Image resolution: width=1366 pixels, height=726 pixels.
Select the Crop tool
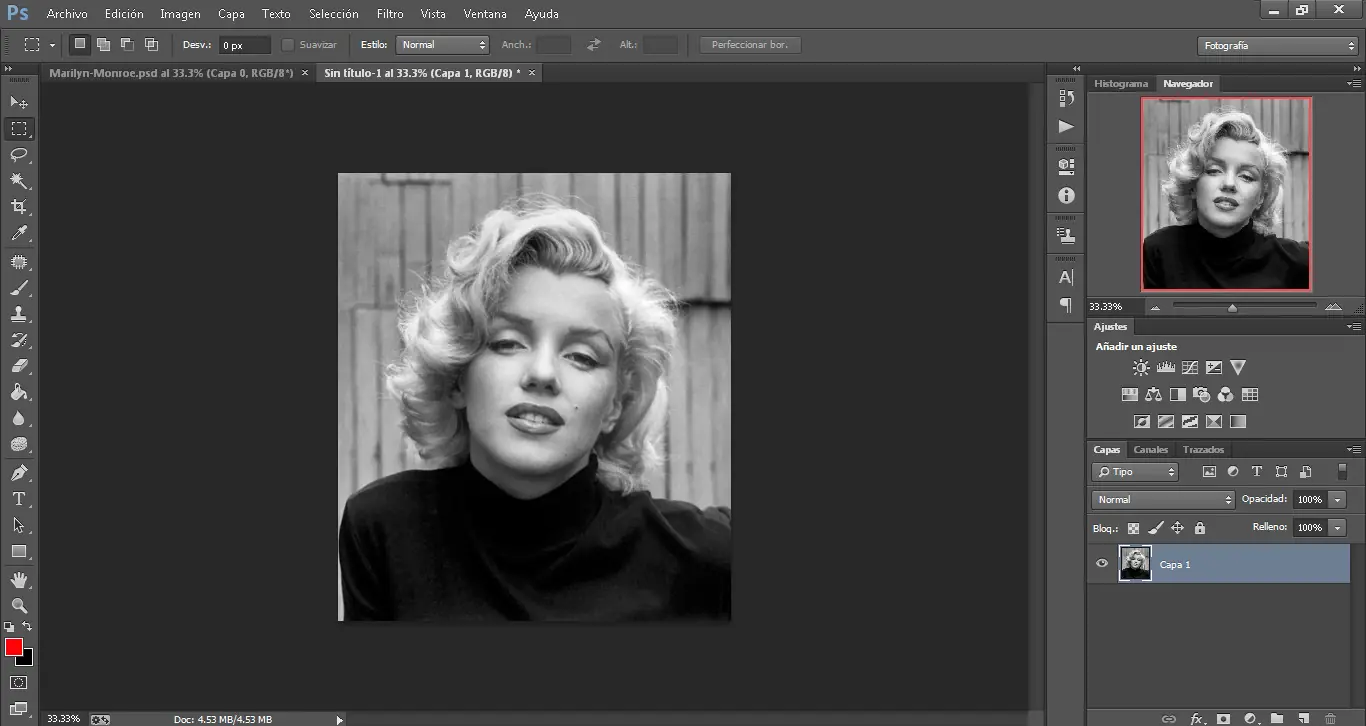click(19, 207)
